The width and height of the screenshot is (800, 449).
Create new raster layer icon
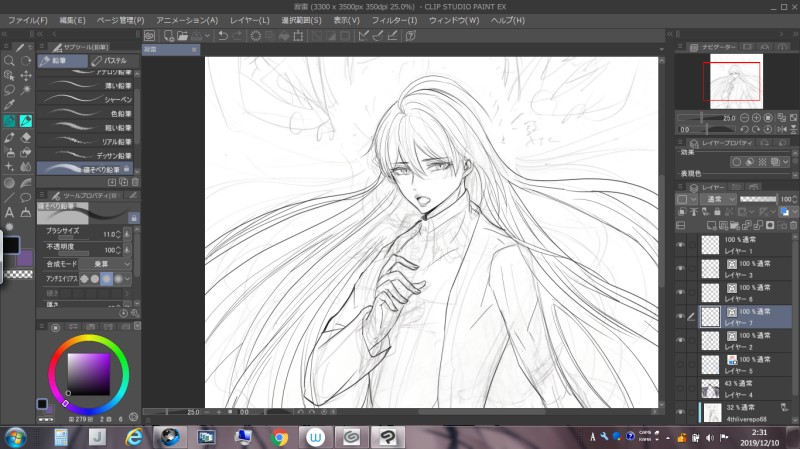point(711,225)
